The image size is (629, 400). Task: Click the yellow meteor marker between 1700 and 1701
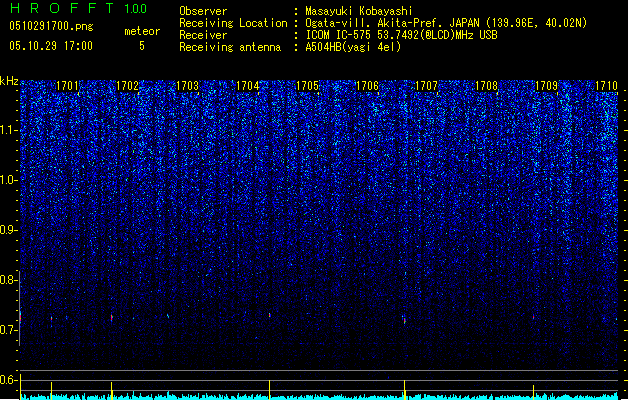[51, 391]
